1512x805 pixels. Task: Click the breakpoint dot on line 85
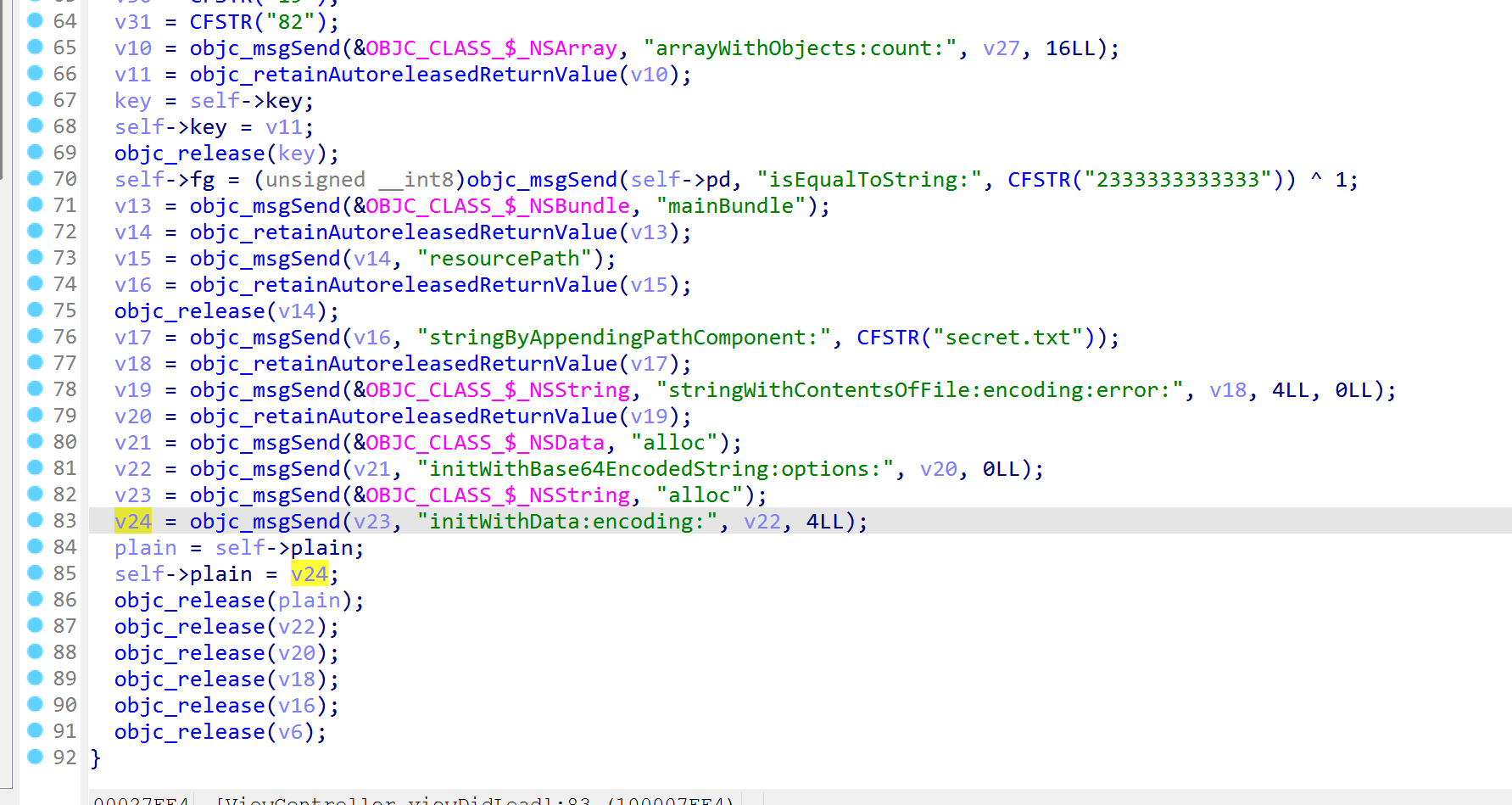35,573
